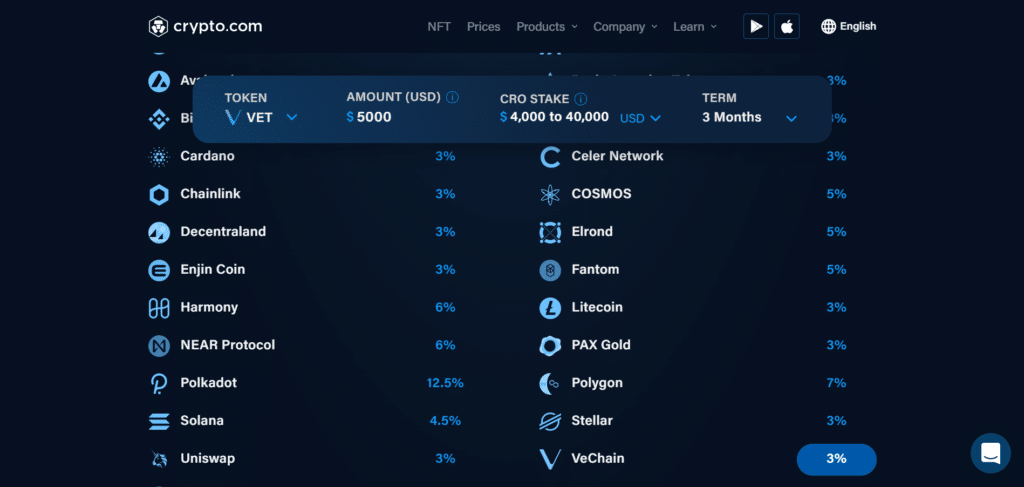Click the Stellar name
The height and width of the screenshot is (487, 1024).
pos(592,421)
